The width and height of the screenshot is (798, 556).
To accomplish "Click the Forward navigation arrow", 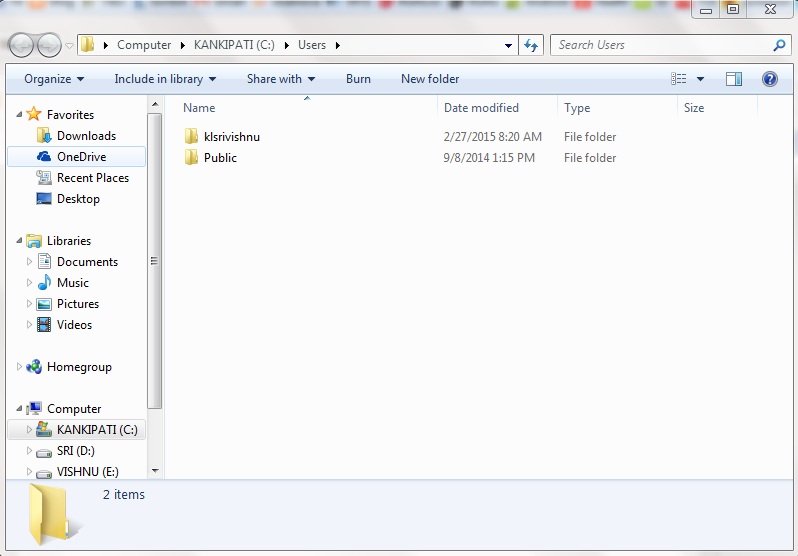I will point(49,45).
